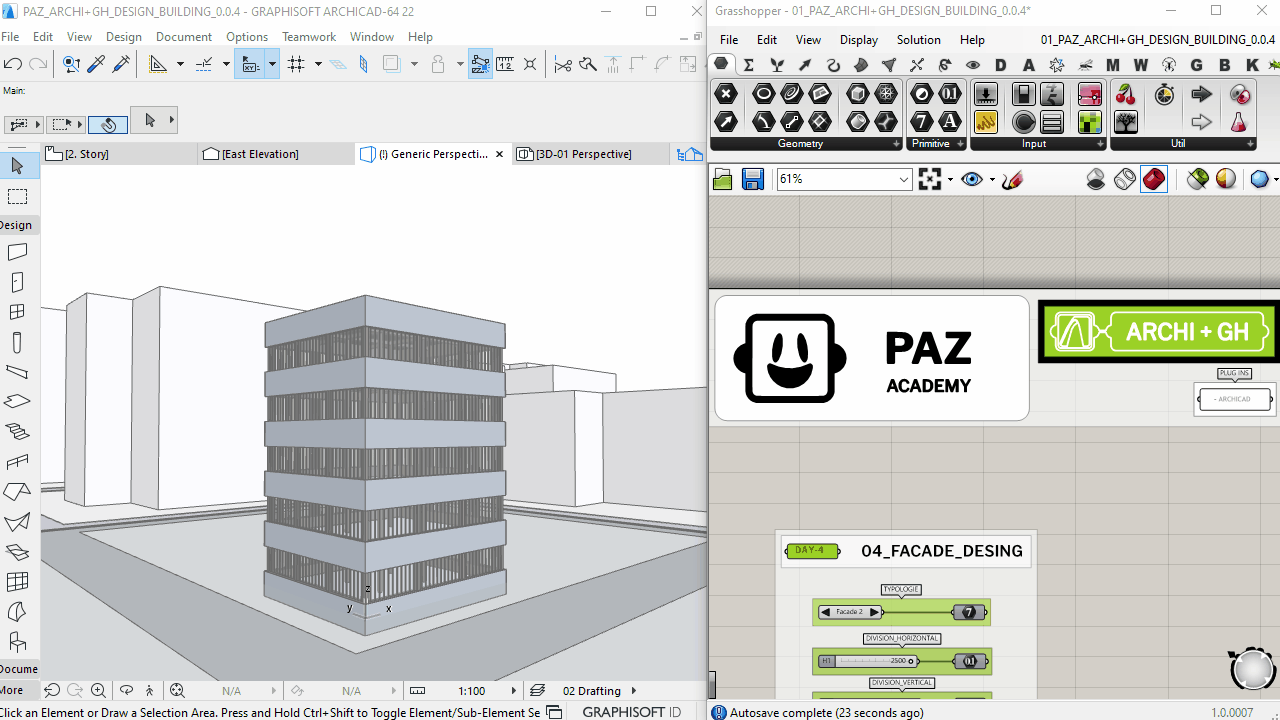The image size is (1280, 720).
Task: Open the Grasshopper Params hexagon tab
Action: tap(721, 64)
